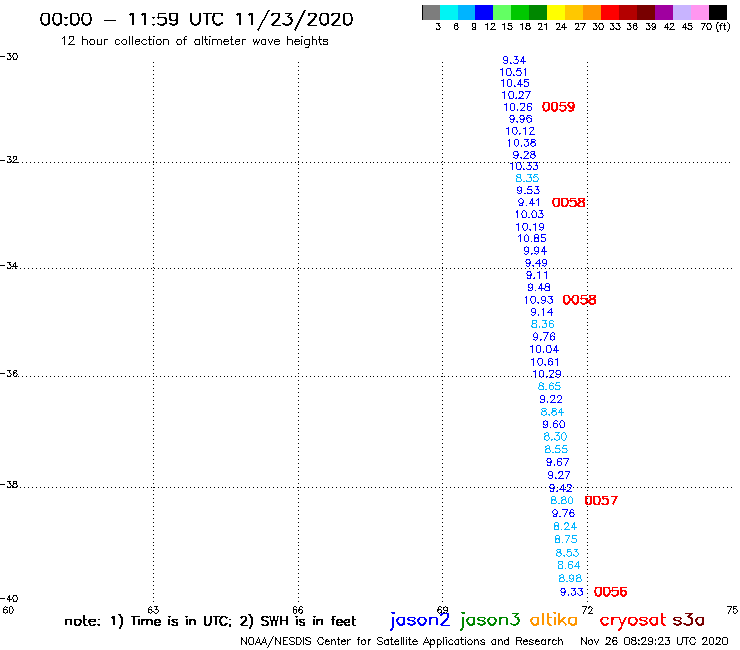This screenshot has width=740, height=650.
Task: Click the wave height value 9.60
Action: click(554, 424)
